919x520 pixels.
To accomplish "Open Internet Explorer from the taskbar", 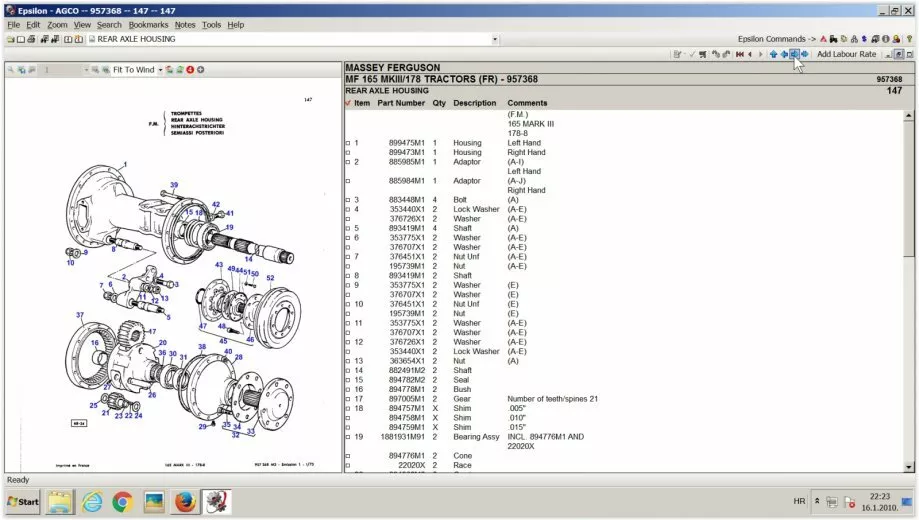I will (92, 502).
